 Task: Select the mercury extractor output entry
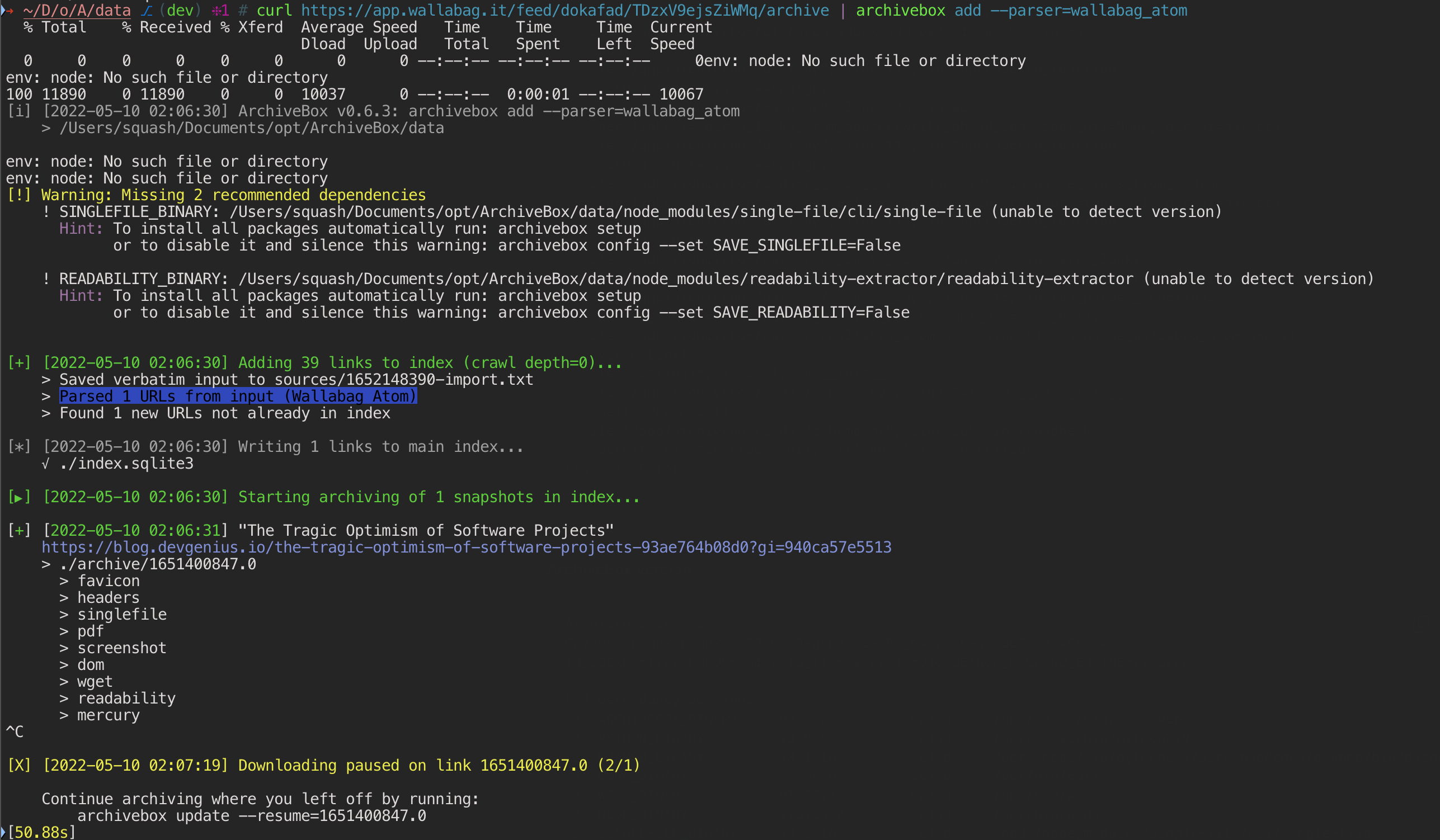tap(109, 714)
